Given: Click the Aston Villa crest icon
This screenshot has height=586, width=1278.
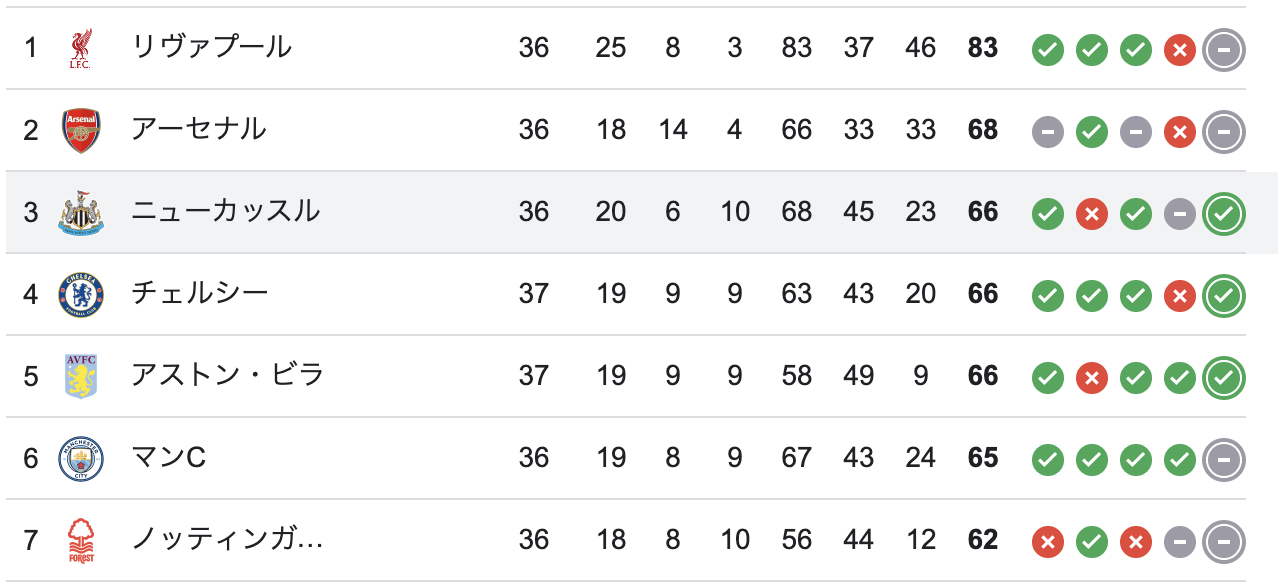Looking at the screenshot, I should pos(81,376).
